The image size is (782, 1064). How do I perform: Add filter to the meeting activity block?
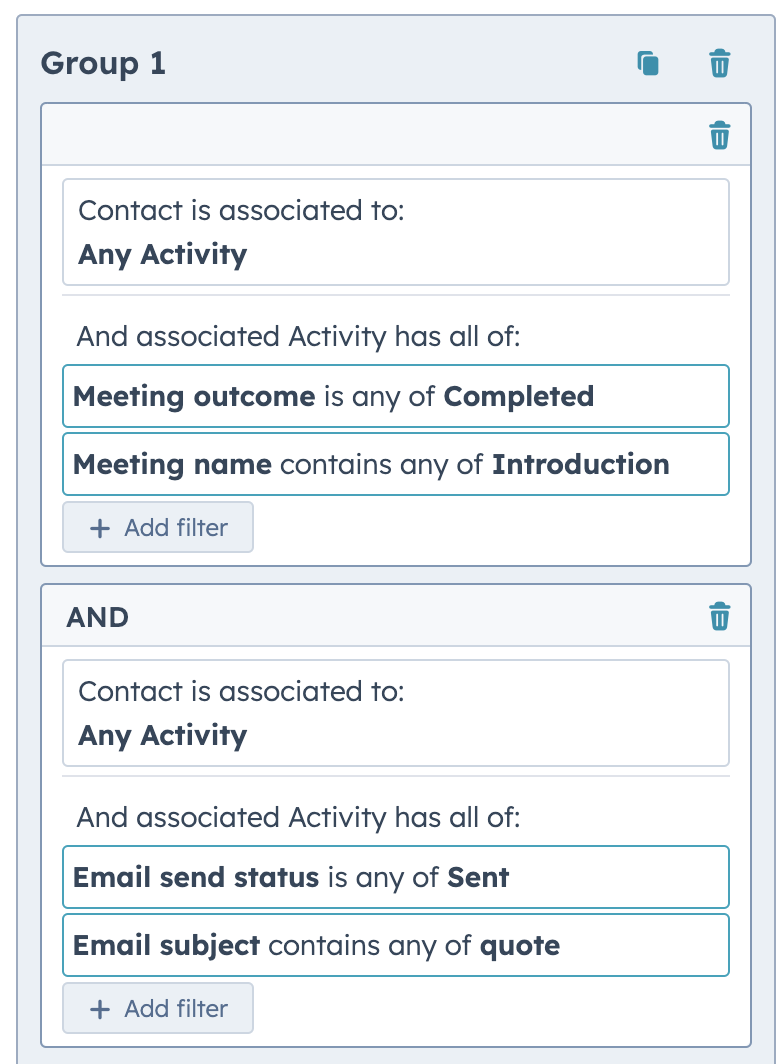point(158,528)
